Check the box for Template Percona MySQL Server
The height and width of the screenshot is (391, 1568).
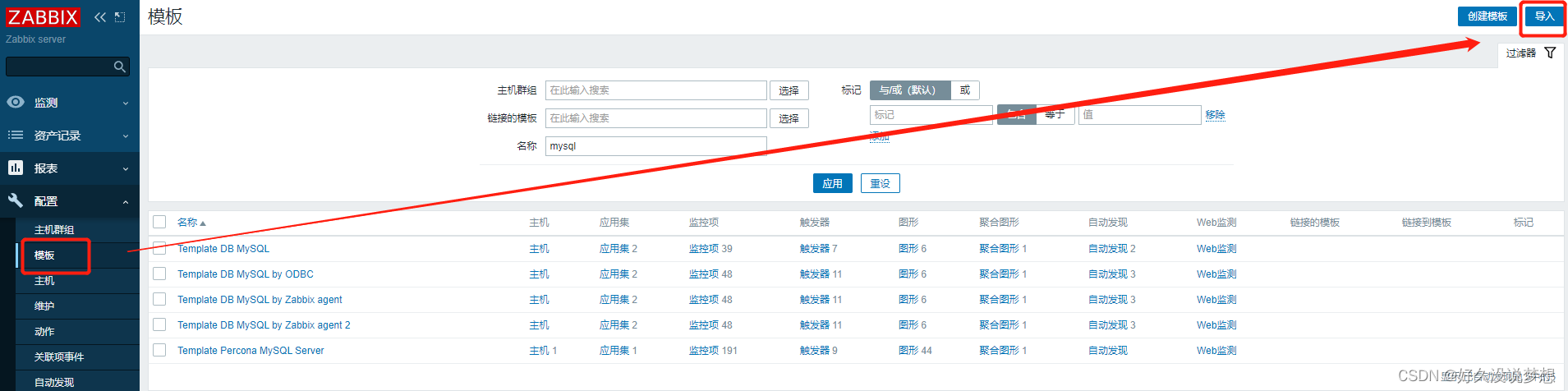coord(159,350)
